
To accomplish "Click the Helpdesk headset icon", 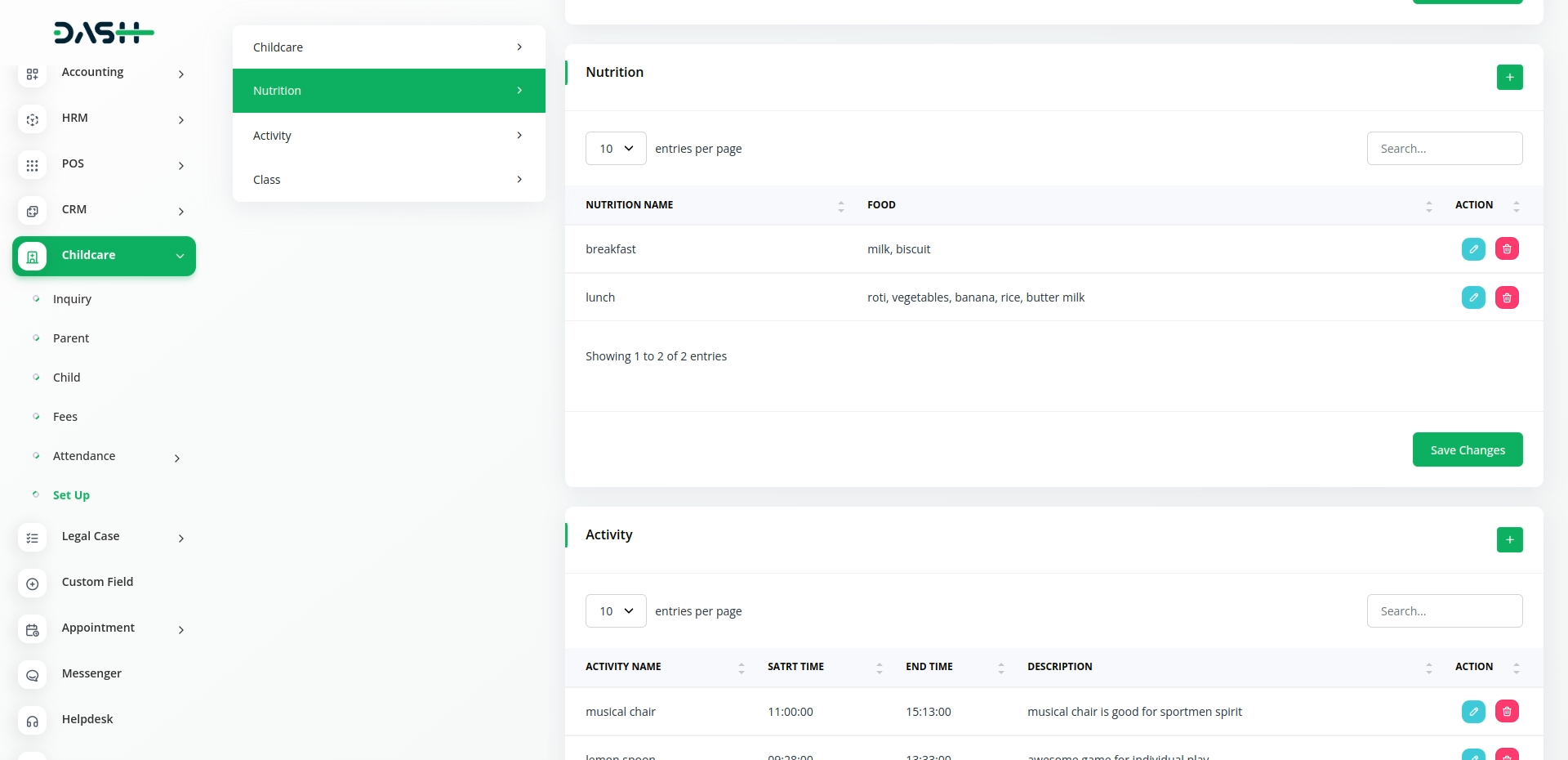I will coord(33,721).
